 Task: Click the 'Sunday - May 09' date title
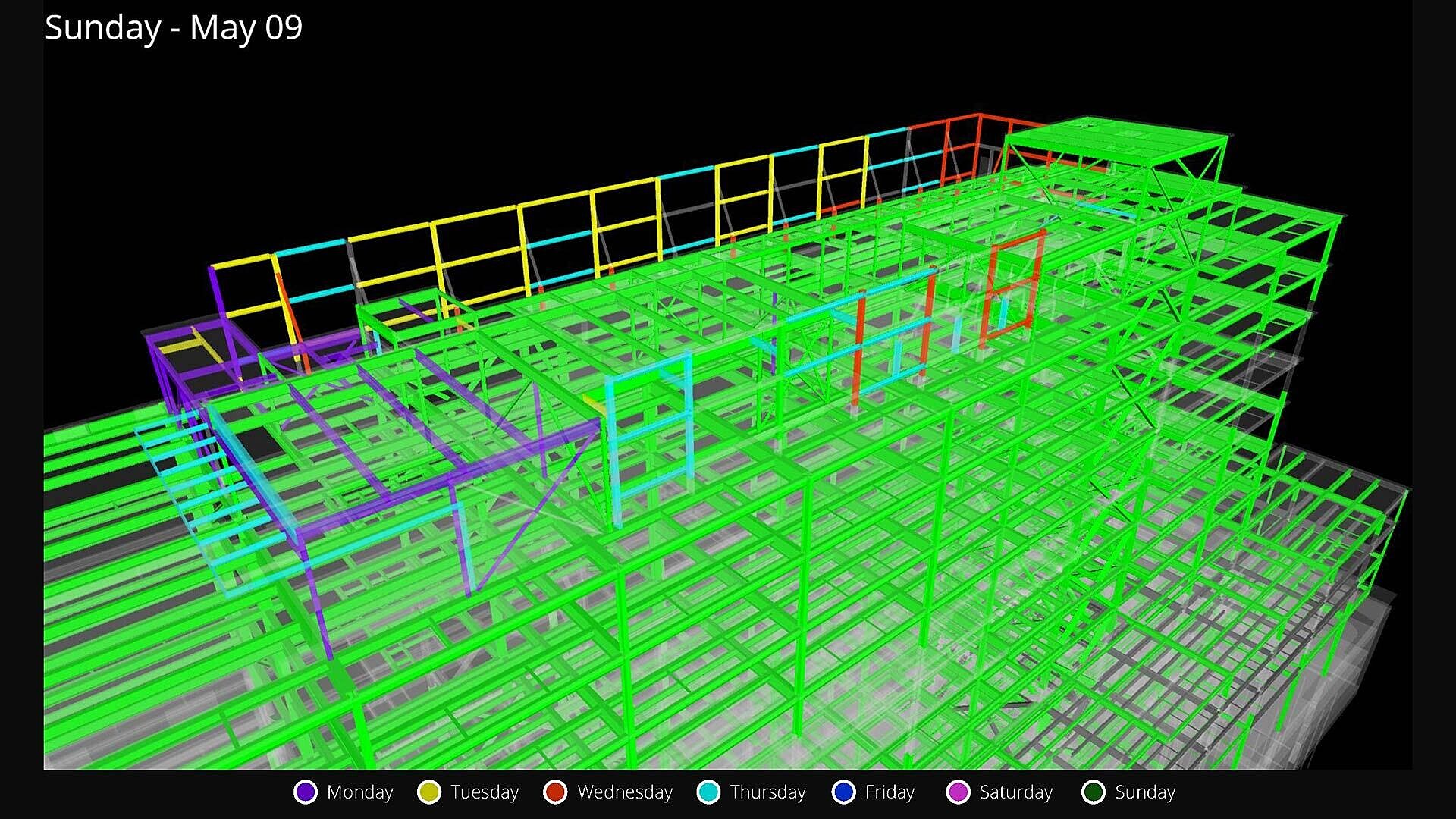tap(174, 28)
